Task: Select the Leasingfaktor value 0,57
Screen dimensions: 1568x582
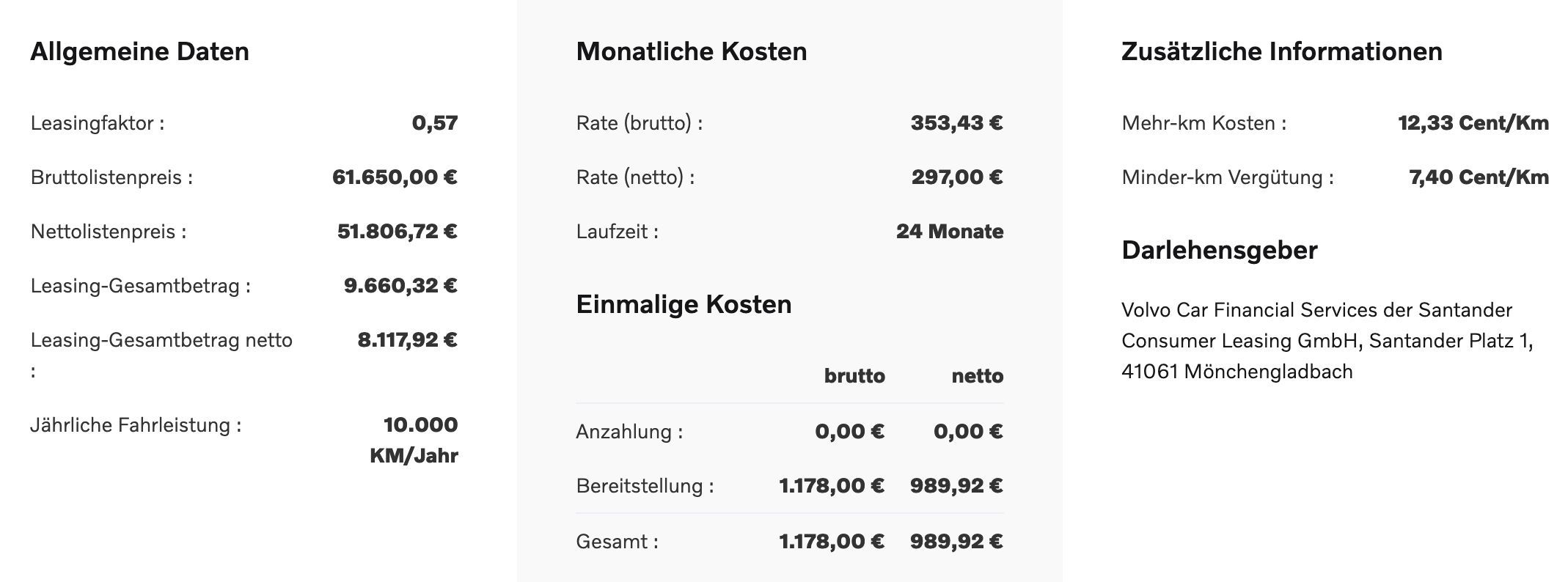Action: [435, 123]
